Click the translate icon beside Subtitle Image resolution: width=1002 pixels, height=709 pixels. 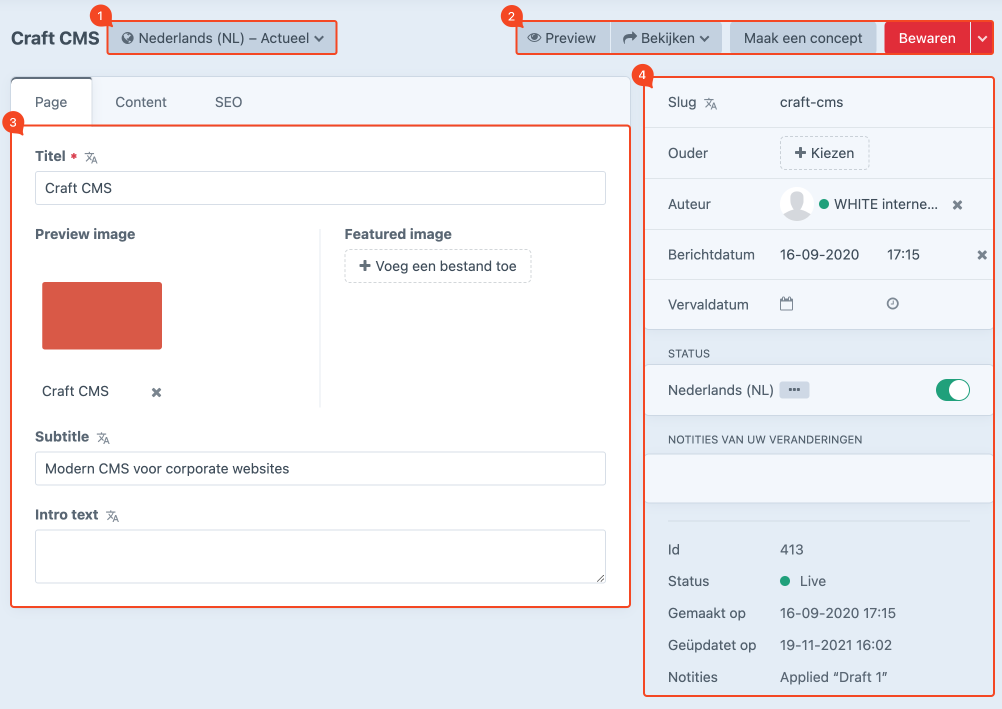click(x=103, y=438)
